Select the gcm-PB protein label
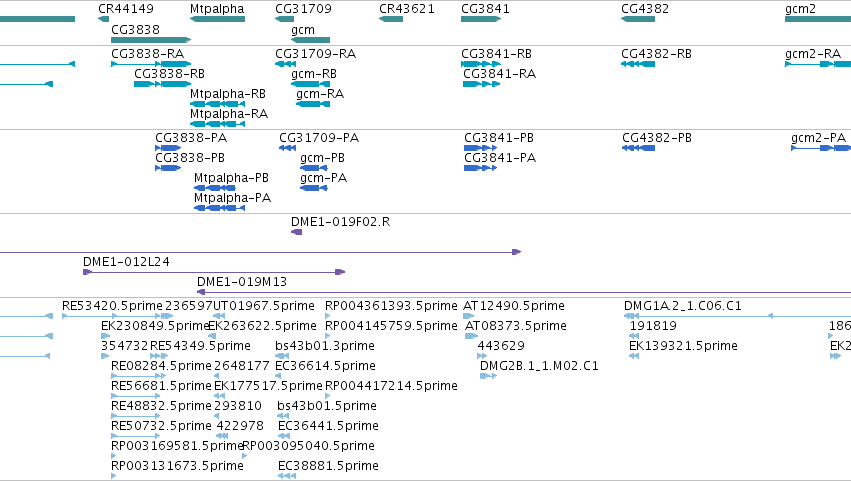The image size is (851, 481). [322, 158]
